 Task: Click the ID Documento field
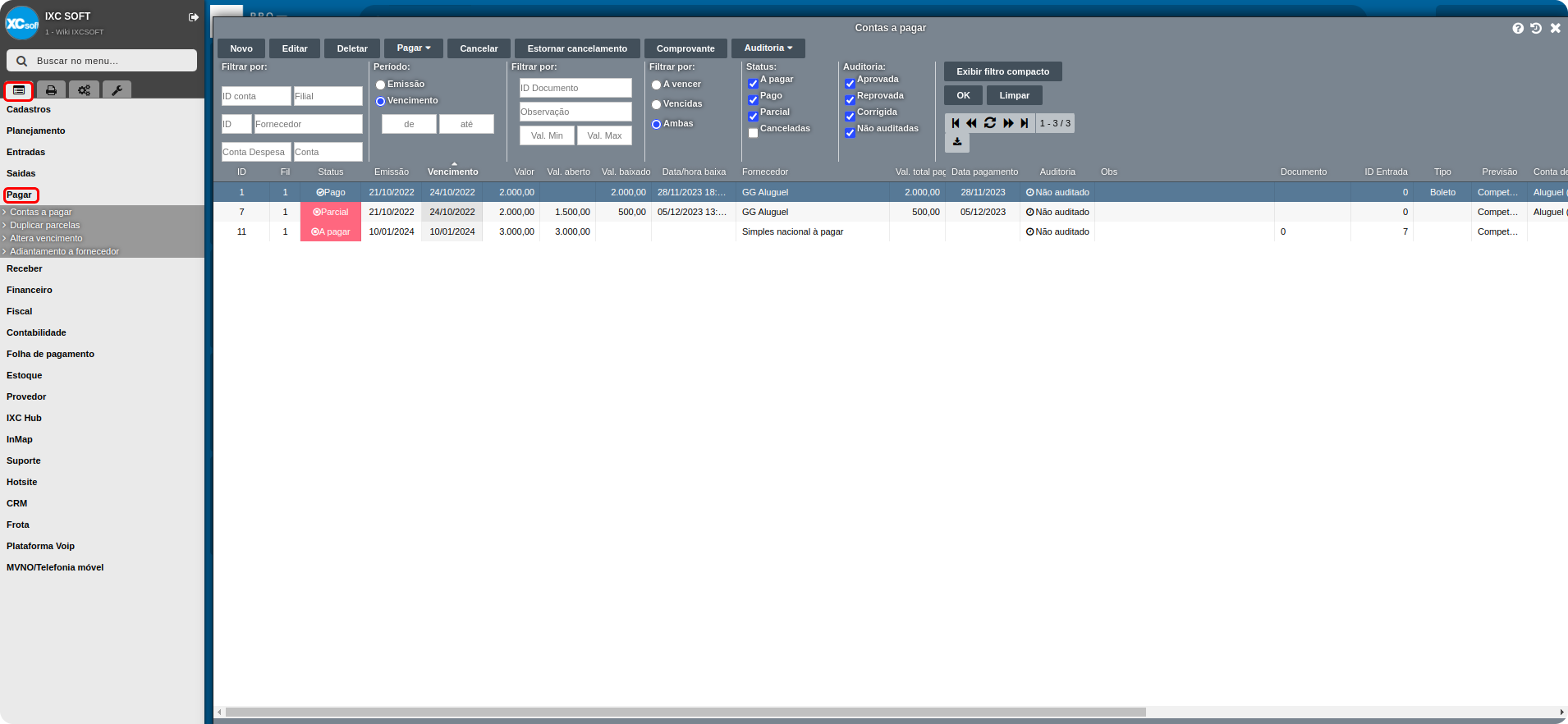[575, 88]
